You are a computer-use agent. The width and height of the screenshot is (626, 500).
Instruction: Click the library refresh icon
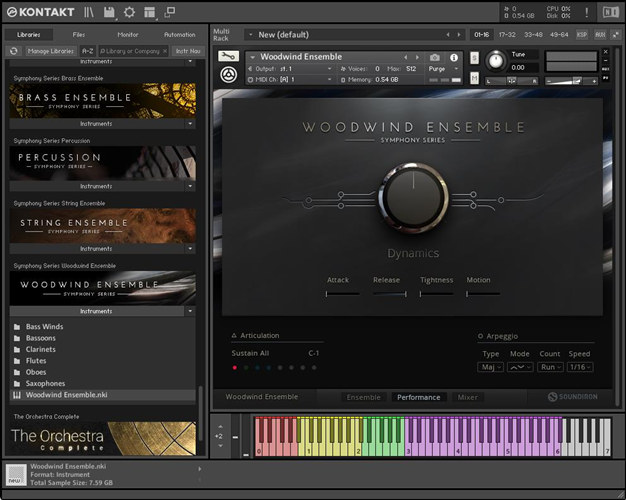(14, 50)
